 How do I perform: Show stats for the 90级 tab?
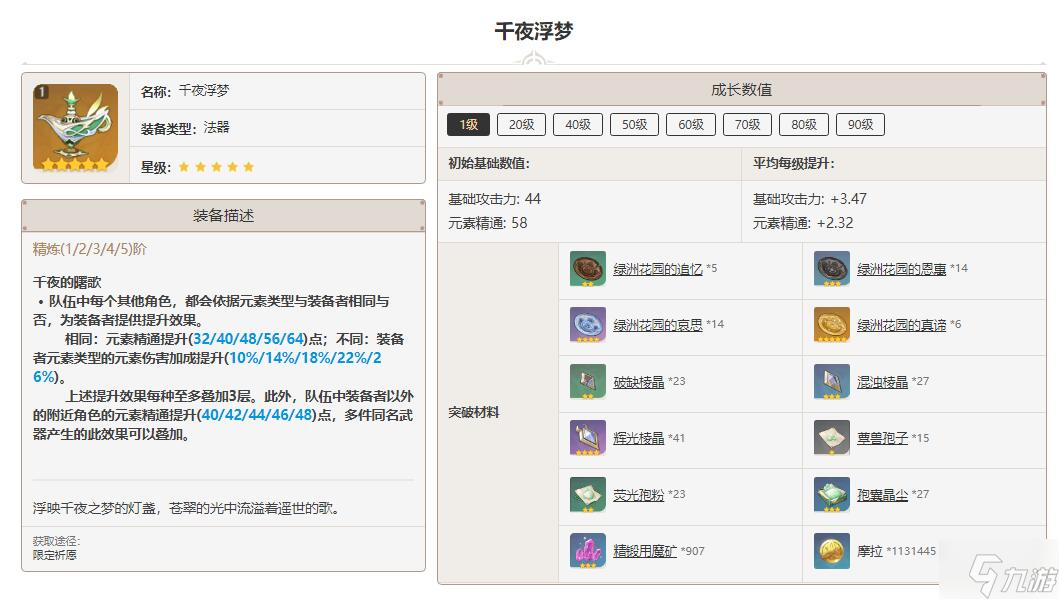(860, 124)
